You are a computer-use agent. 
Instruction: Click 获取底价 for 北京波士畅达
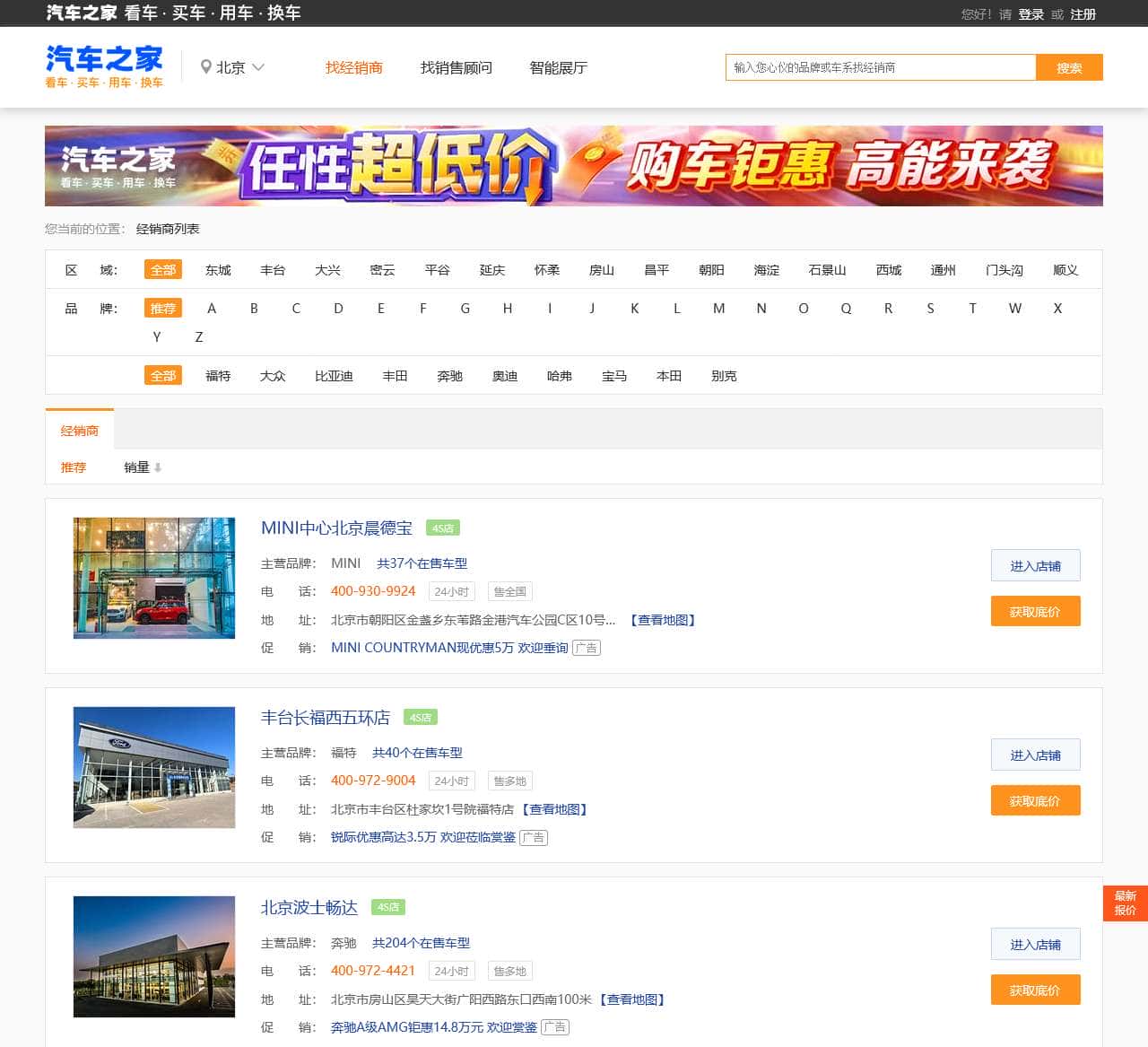[x=1035, y=990]
